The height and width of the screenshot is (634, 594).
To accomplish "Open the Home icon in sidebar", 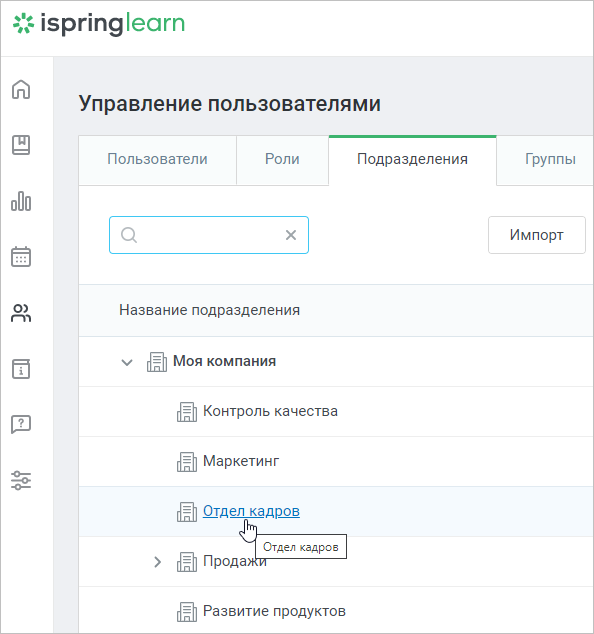I will pyautogui.click(x=21, y=89).
